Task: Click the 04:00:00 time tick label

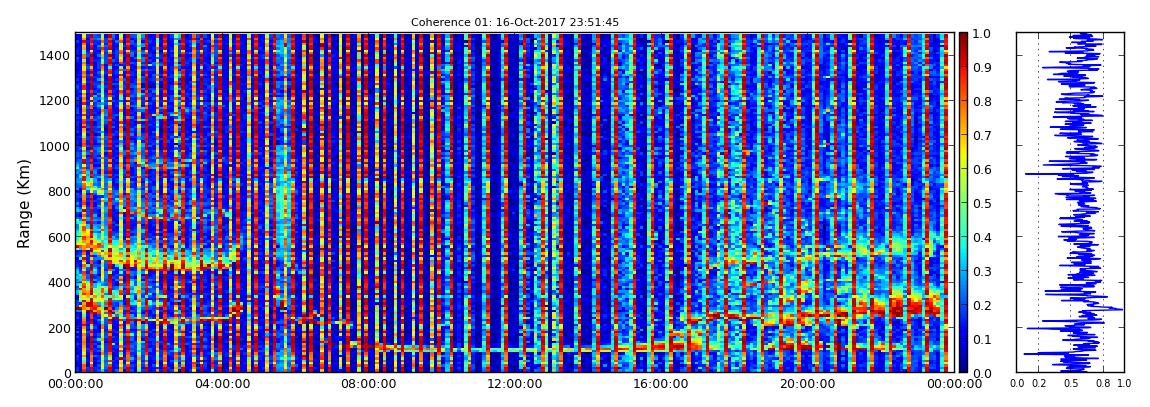Action: click(221, 384)
